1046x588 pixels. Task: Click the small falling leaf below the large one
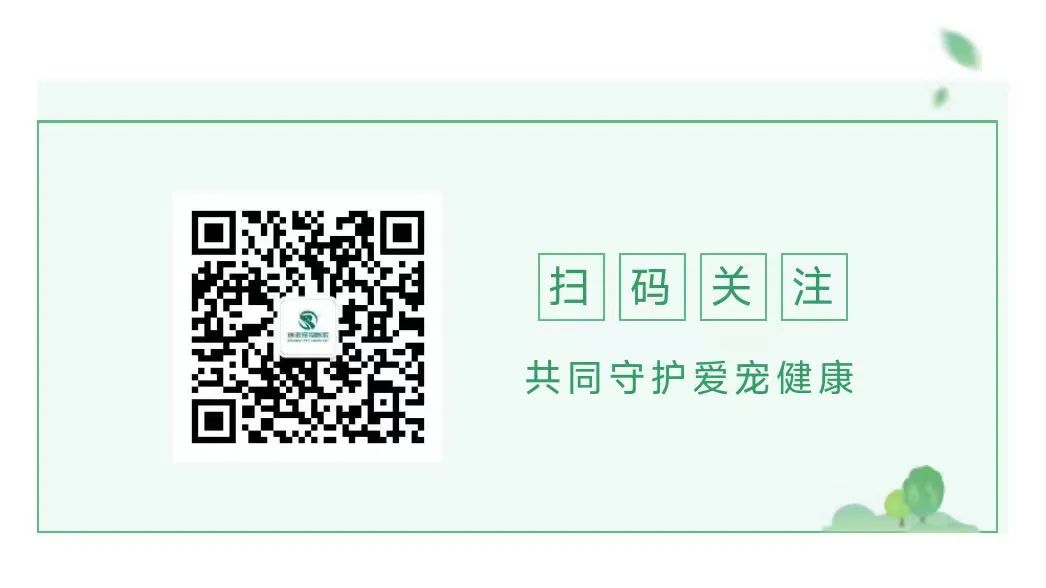940,97
